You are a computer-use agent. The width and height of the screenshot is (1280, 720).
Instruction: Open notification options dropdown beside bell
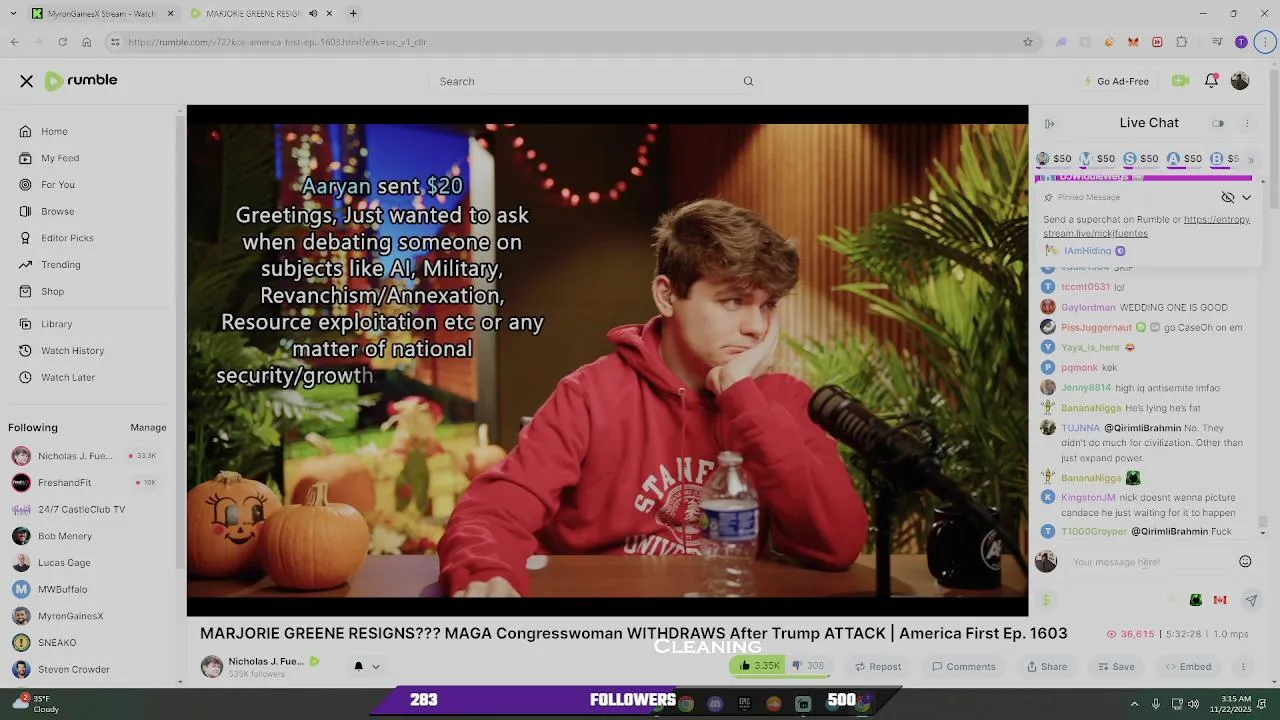click(376, 667)
